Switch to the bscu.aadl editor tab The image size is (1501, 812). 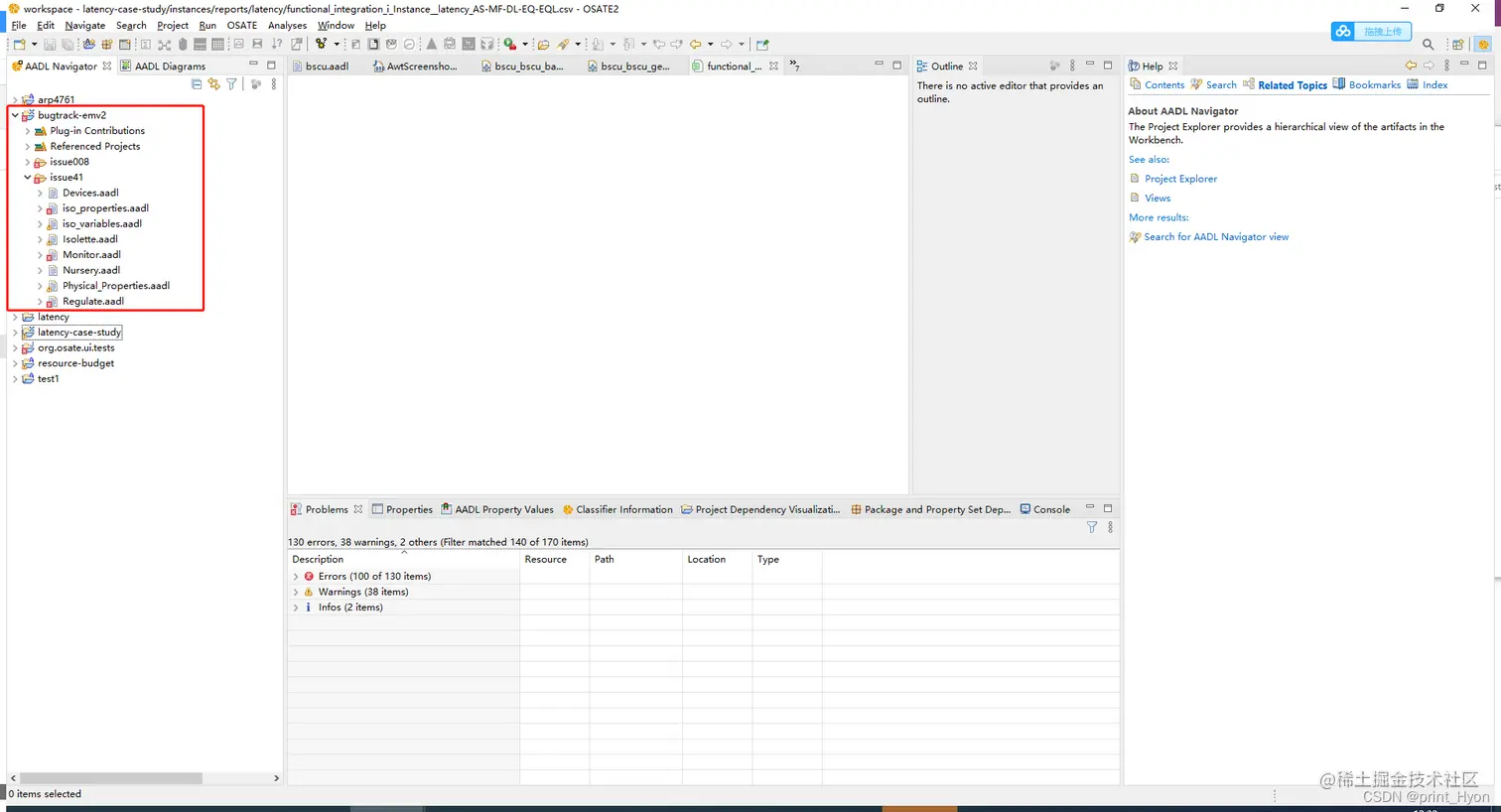321,66
